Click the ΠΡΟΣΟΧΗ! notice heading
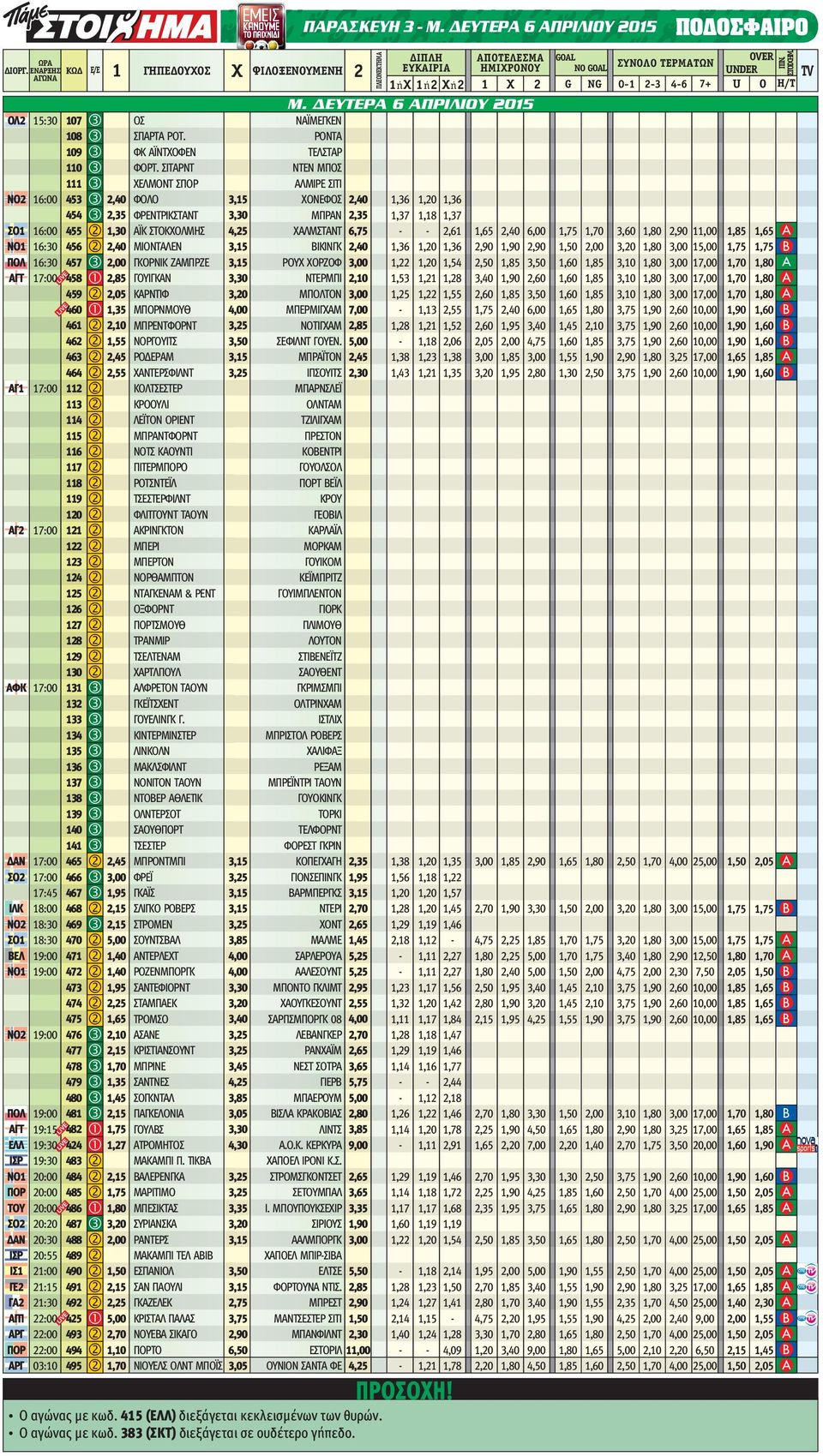 point(403,1390)
